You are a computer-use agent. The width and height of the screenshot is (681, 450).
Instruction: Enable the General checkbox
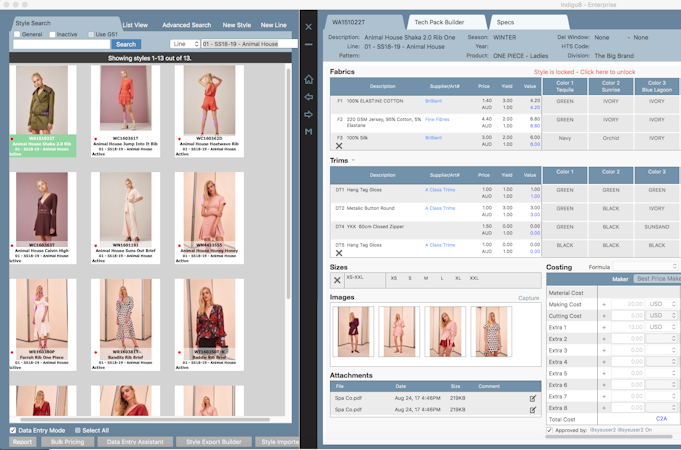pos(17,34)
